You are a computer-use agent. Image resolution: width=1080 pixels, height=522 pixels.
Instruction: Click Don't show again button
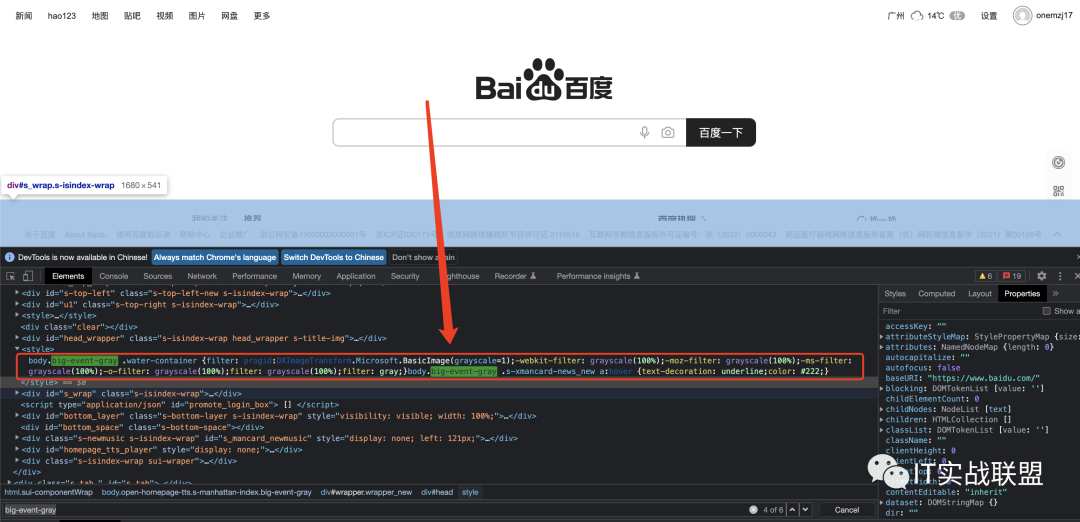tap(423, 258)
